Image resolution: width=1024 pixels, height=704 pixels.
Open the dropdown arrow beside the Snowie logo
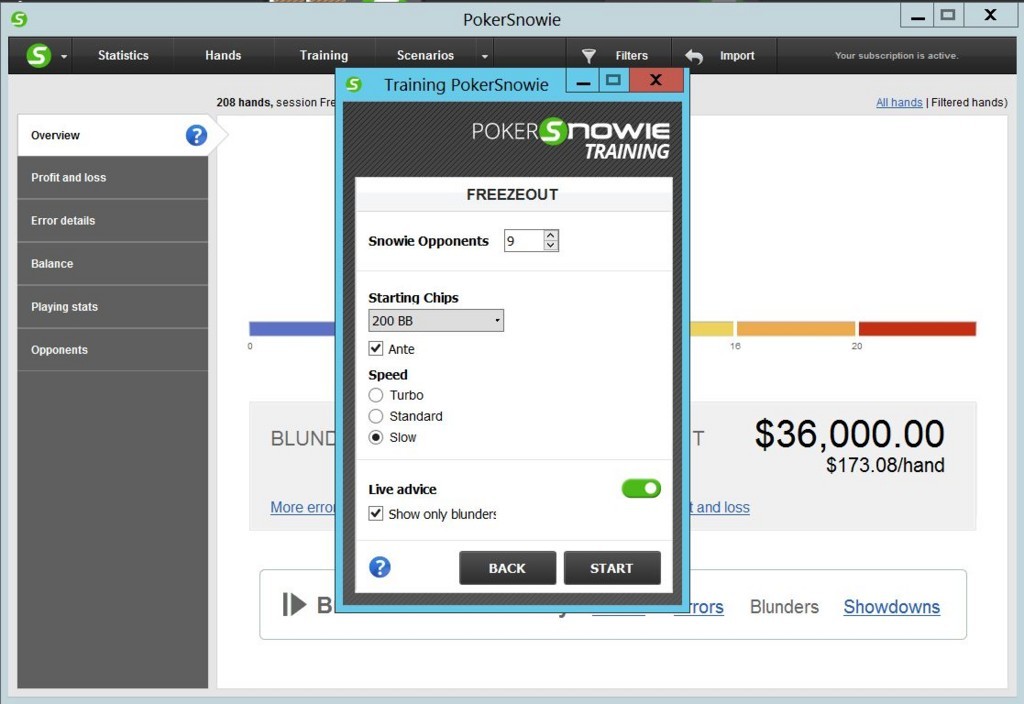click(64, 57)
